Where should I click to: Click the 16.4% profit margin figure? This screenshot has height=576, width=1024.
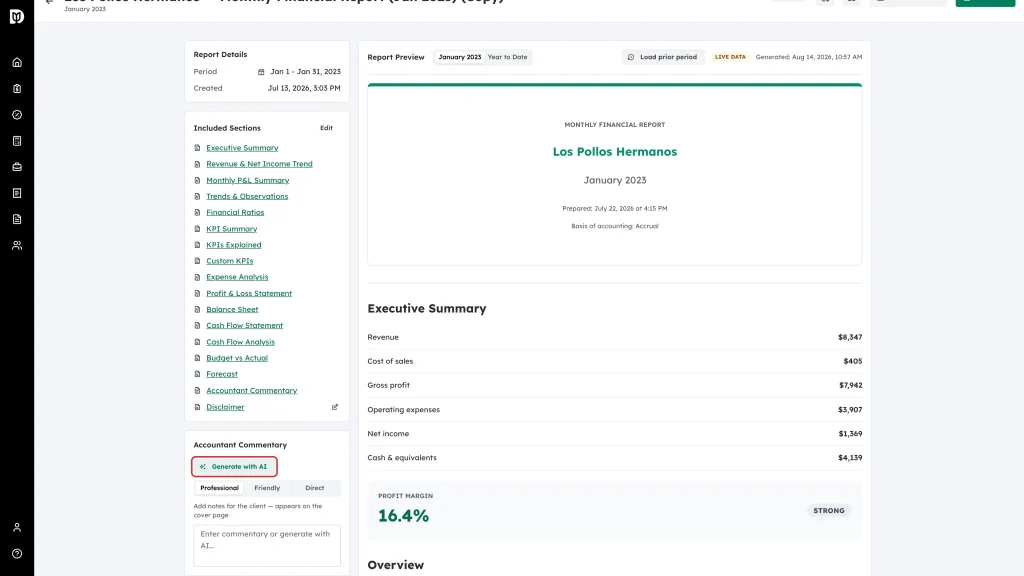tap(404, 516)
